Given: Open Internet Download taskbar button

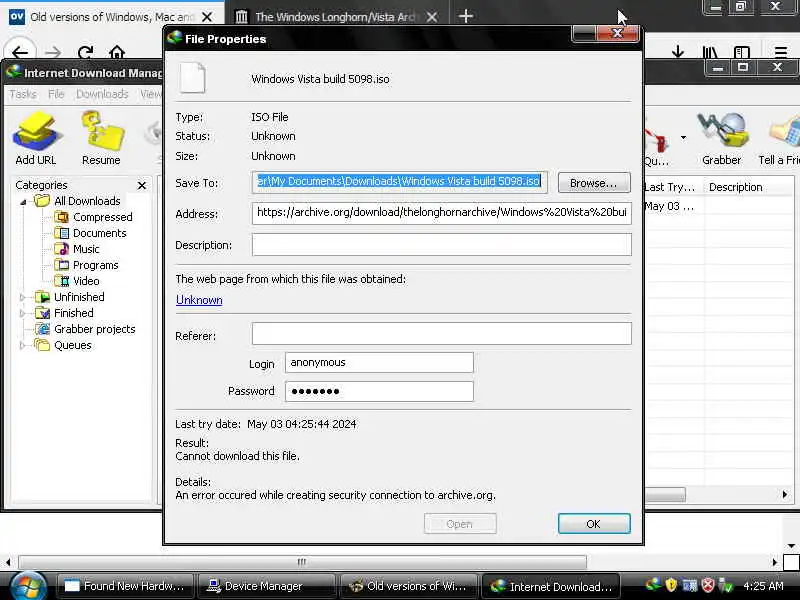Looking at the screenshot, I should coord(551,586).
